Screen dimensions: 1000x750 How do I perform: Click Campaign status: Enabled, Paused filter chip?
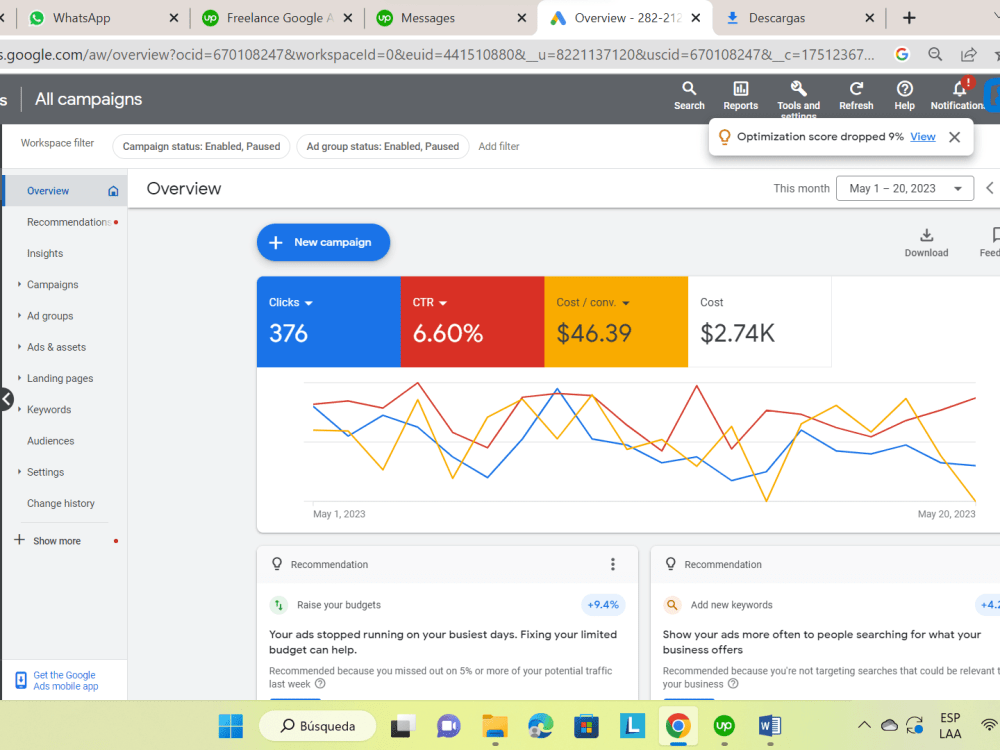click(x=201, y=146)
